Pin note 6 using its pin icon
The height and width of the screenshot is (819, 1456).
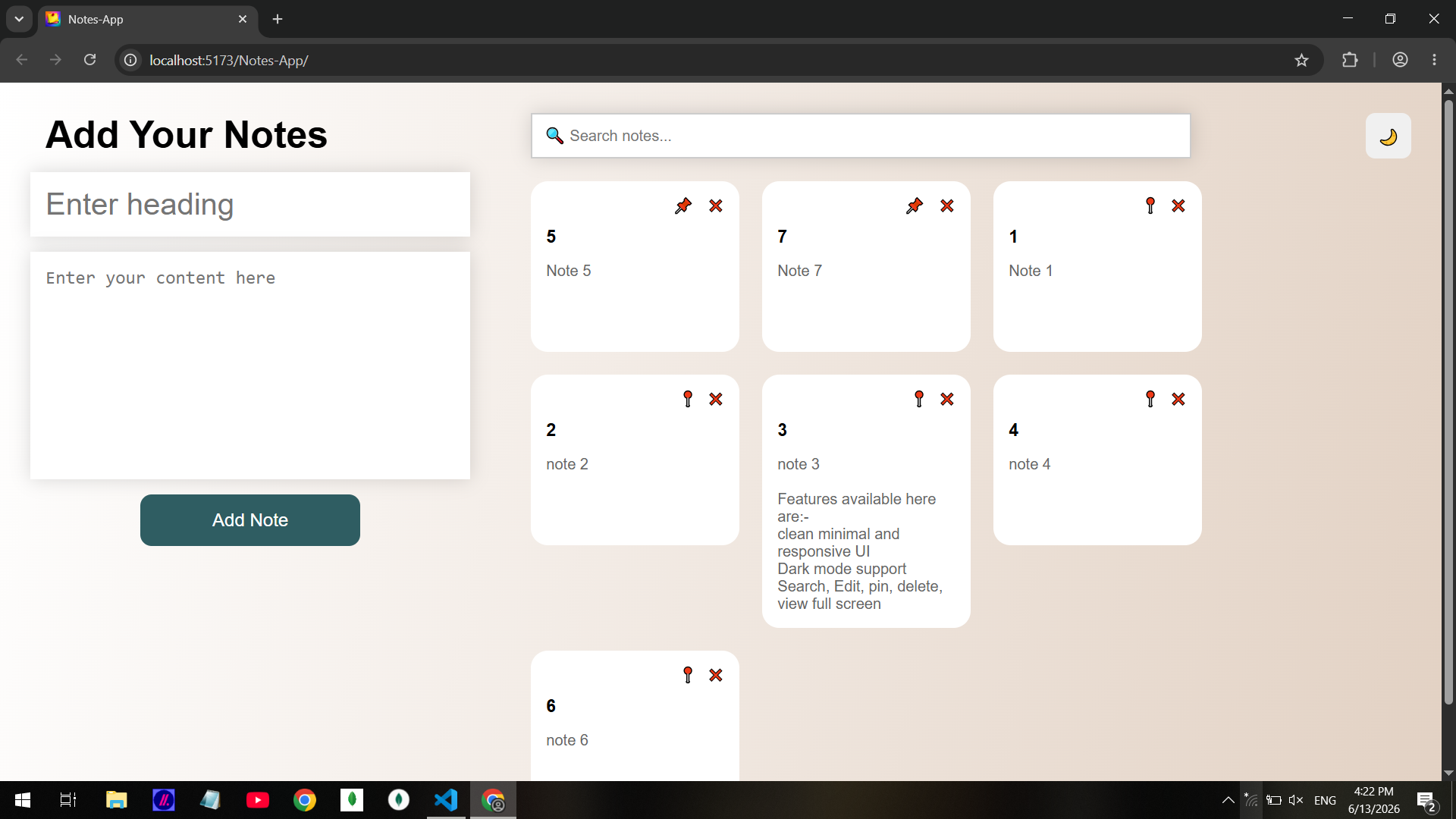pyautogui.click(x=688, y=675)
